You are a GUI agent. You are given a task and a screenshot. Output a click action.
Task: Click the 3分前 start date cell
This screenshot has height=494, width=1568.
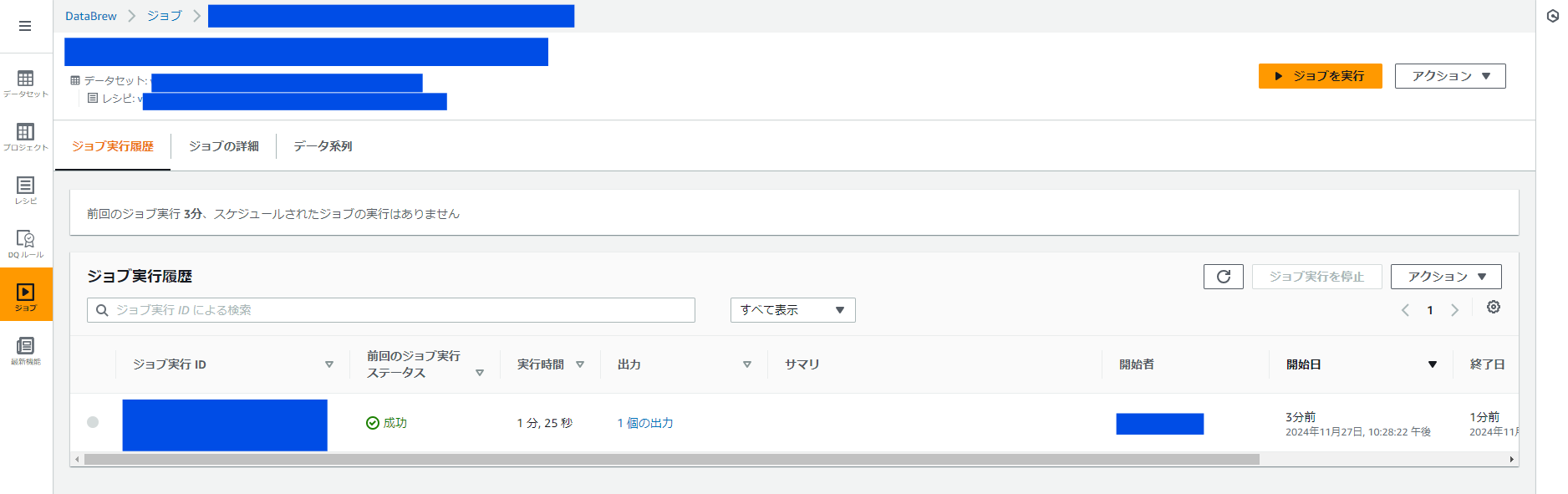[1301, 416]
